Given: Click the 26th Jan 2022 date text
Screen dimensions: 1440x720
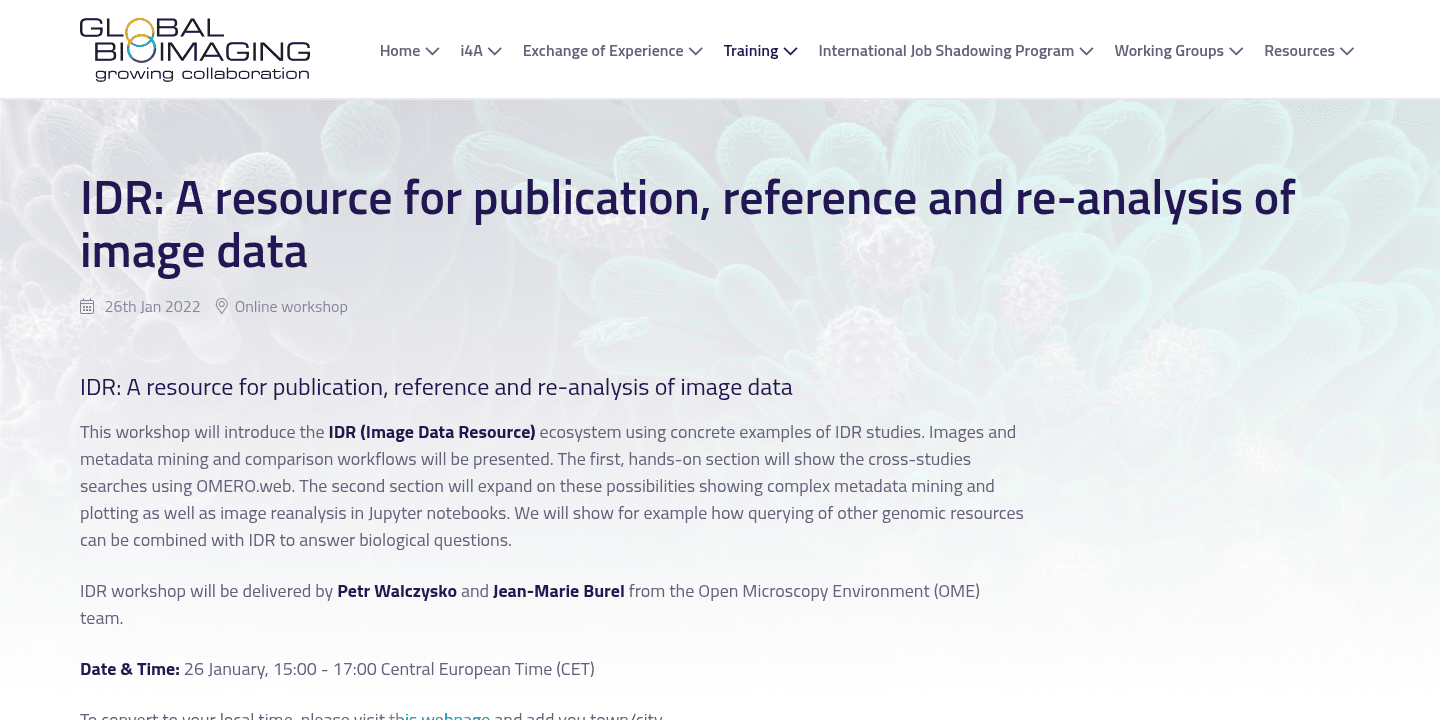Looking at the screenshot, I should click(152, 306).
